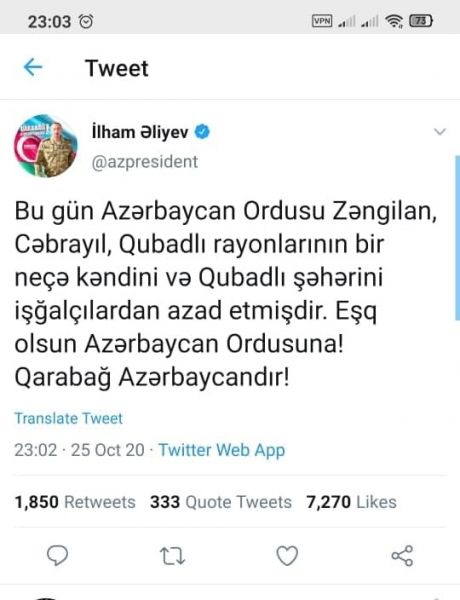Like the tweet with heart icon
Viewport: 460px width, 600px height.
pos(287,556)
